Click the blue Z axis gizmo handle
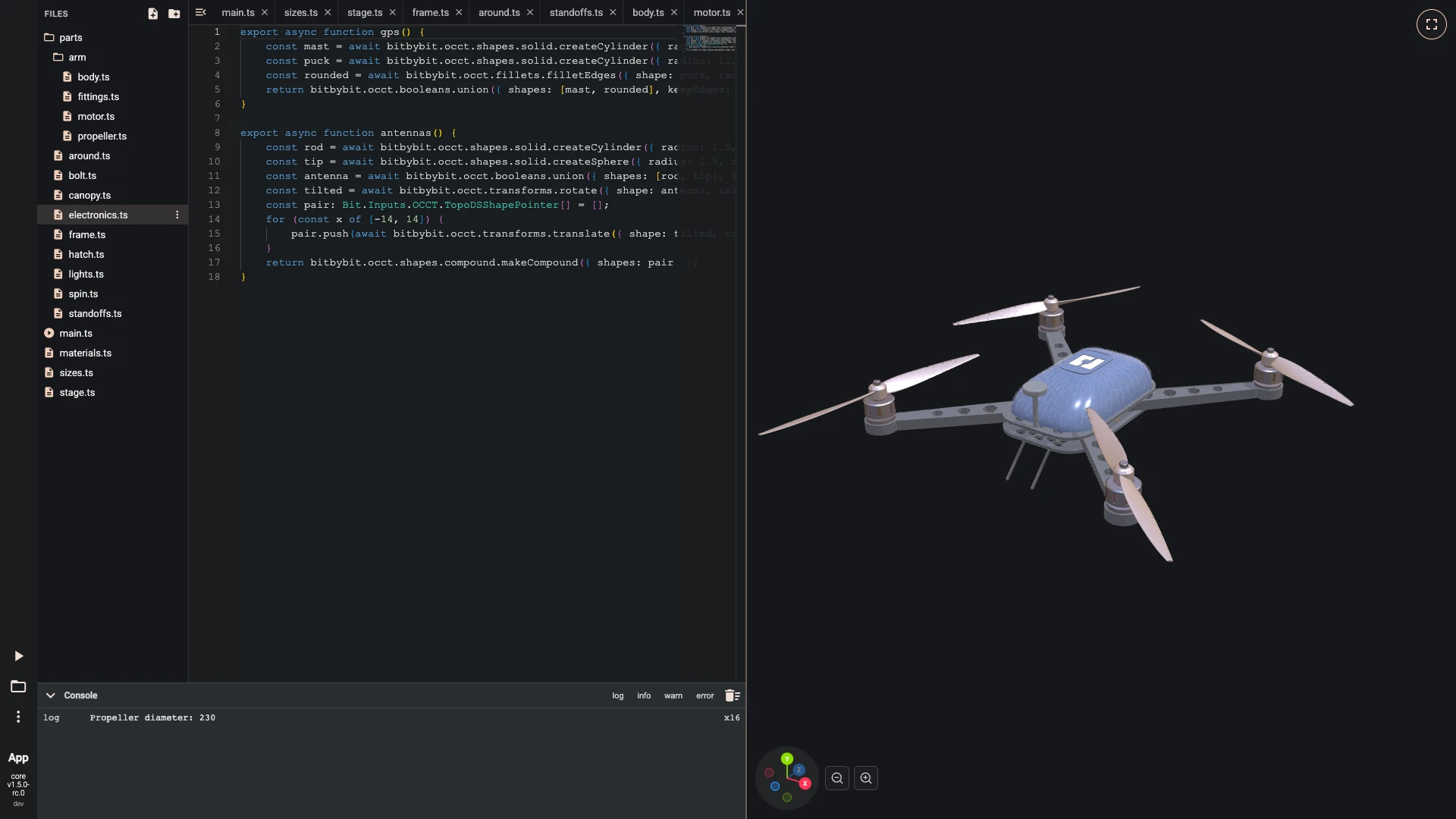 (799, 770)
